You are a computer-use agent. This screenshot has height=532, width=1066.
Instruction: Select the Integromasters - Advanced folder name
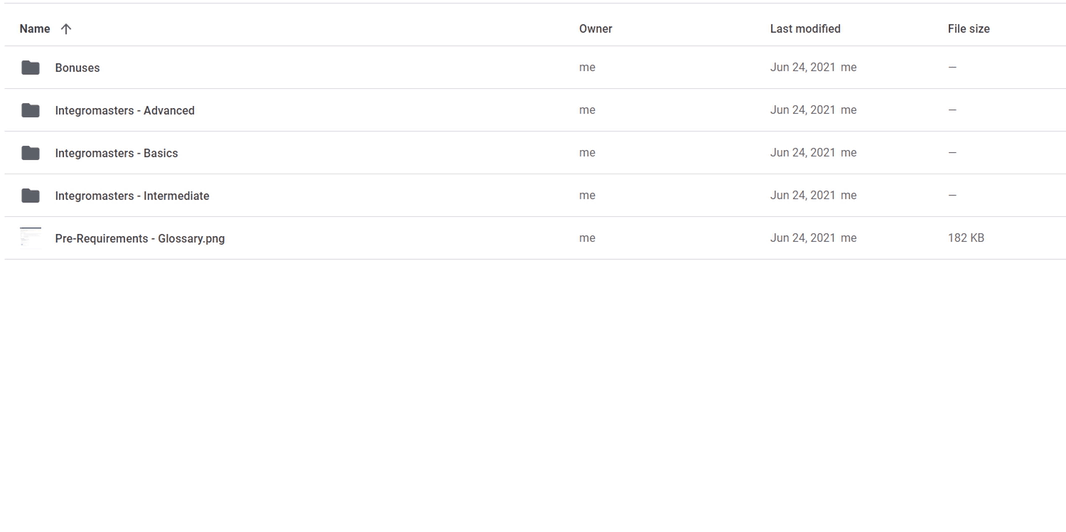pyautogui.click(x=124, y=111)
